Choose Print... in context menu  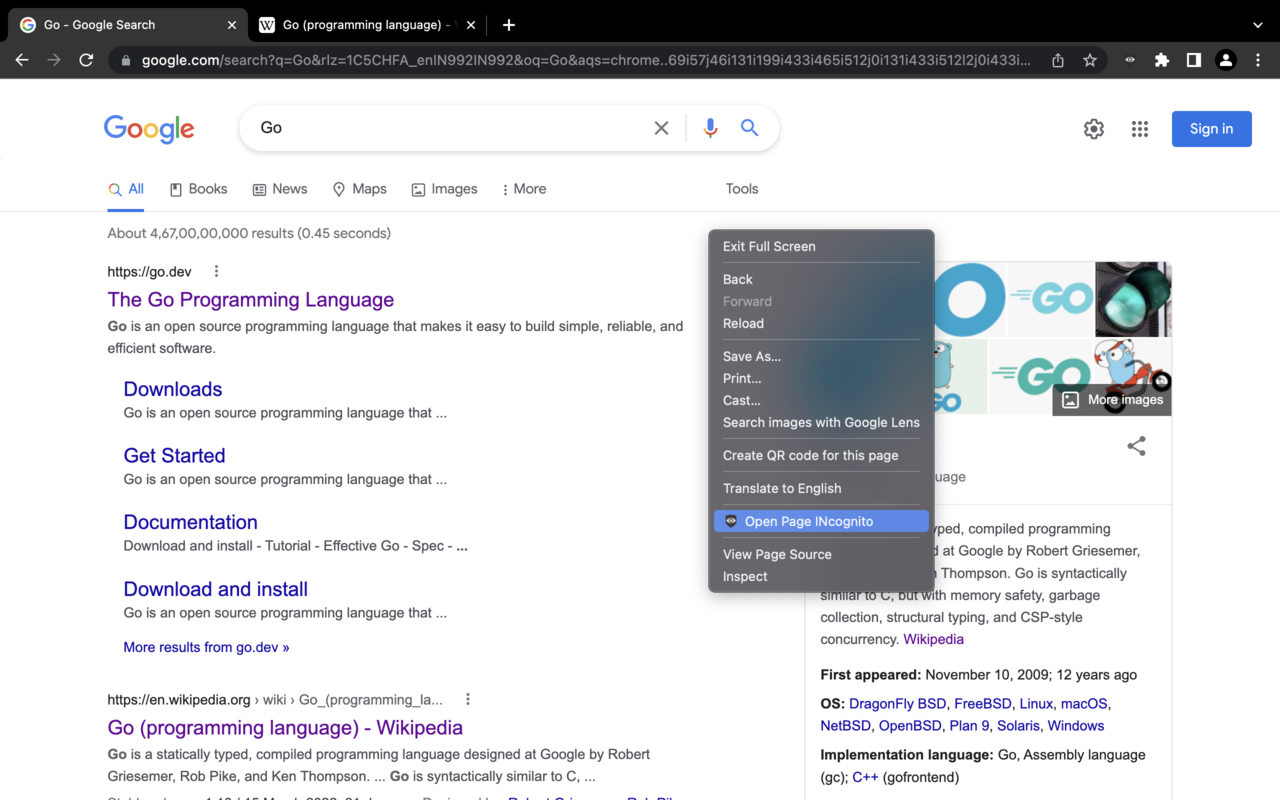coord(821,378)
